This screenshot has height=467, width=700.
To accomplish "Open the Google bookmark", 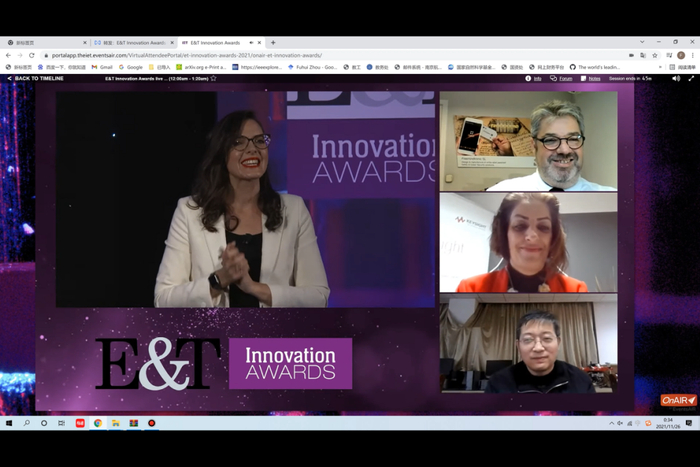I will 131,67.
